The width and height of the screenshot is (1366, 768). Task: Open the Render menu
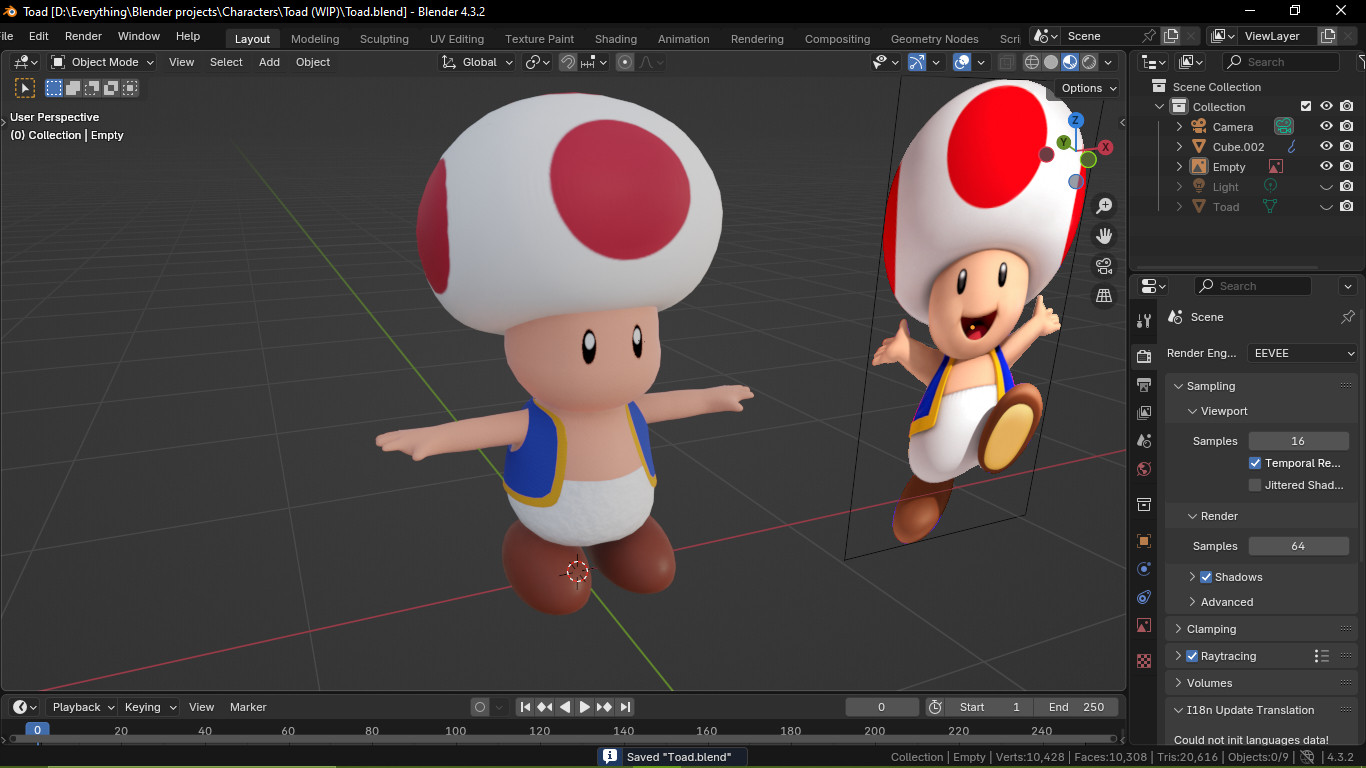[83, 36]
